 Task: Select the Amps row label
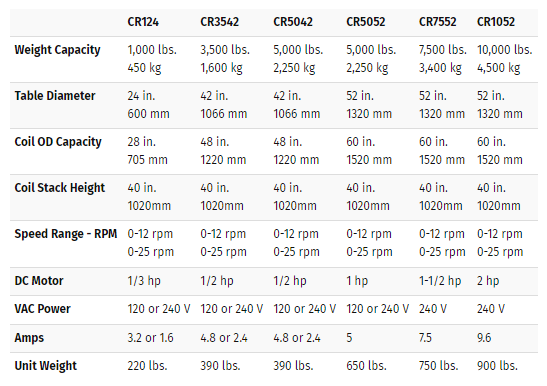pyautogui.click(x=29, y=338)
